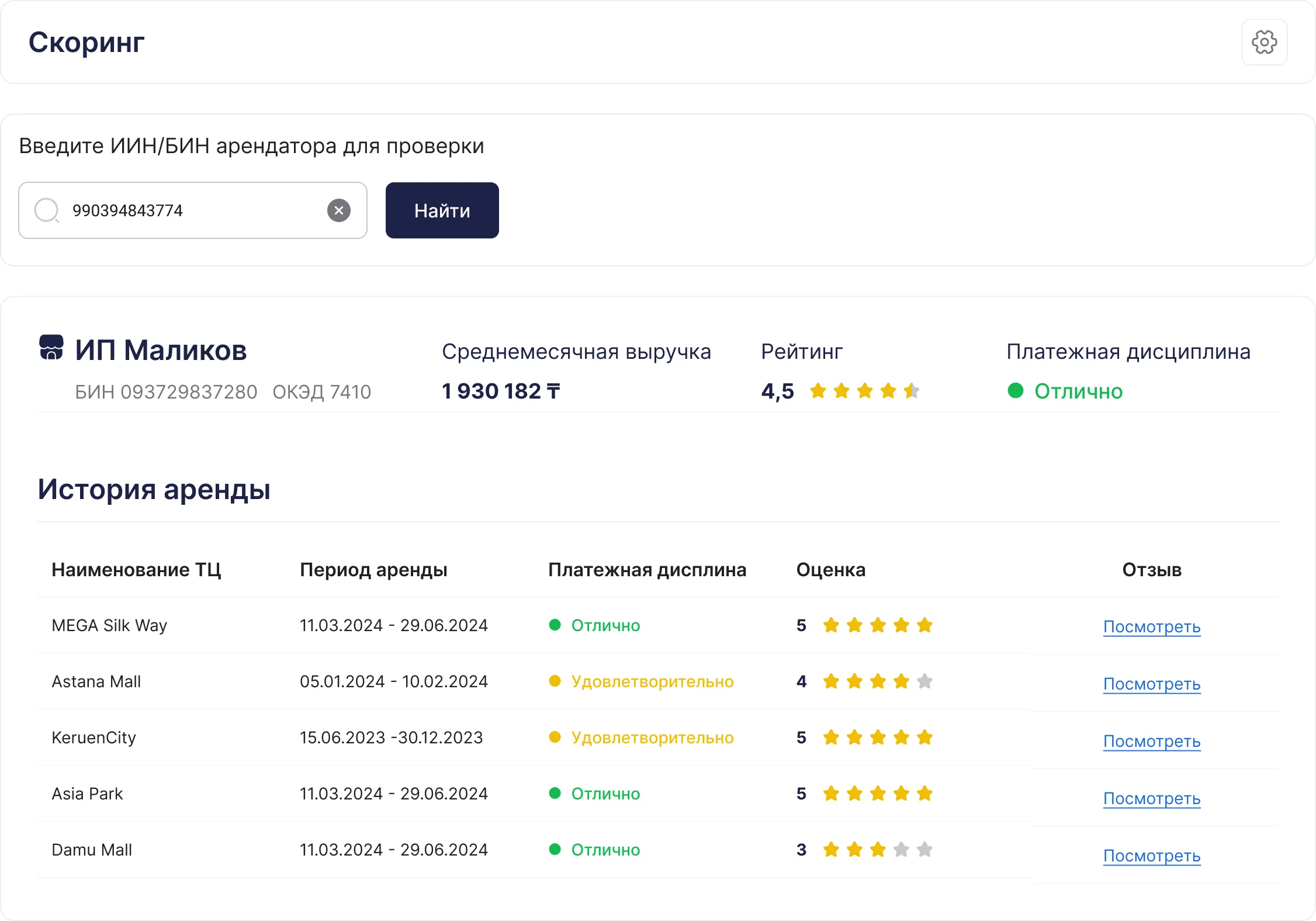This screenshot has width=1316, height=921.
Task: Click the yellow status dot in KeruenCity row
Action: tap(555, 737)
